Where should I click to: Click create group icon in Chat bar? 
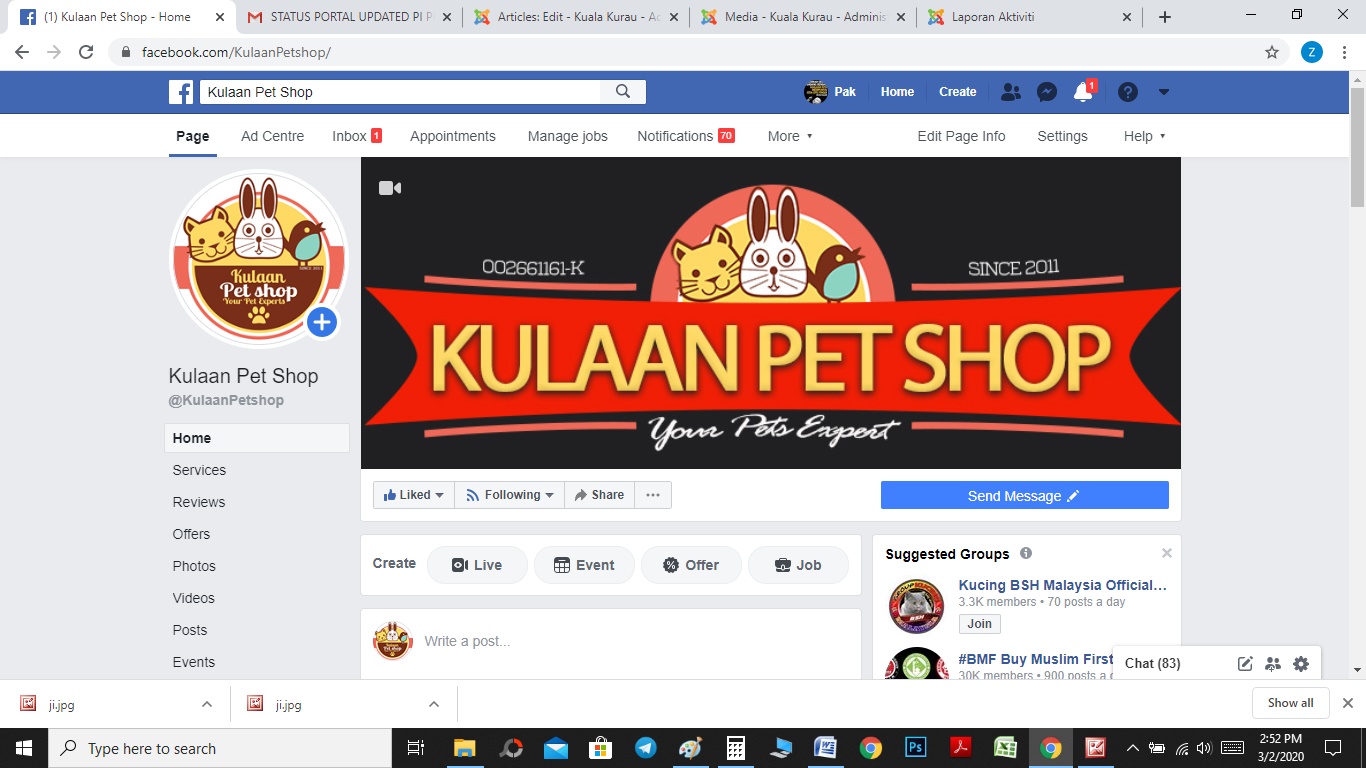(1272, 663)
